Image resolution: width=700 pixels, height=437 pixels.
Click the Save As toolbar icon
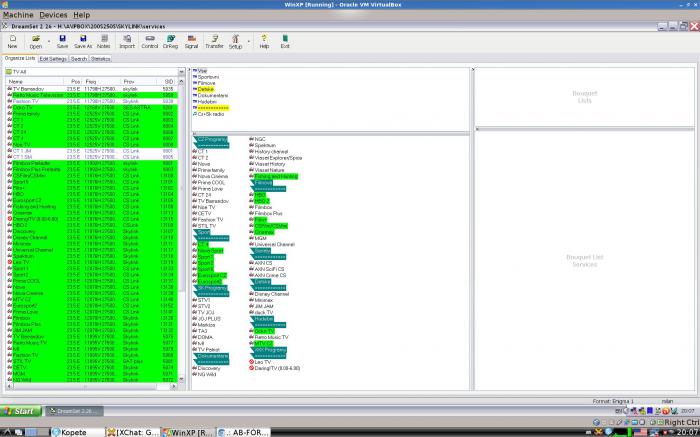pyautogui.click(x=83, y=42)
